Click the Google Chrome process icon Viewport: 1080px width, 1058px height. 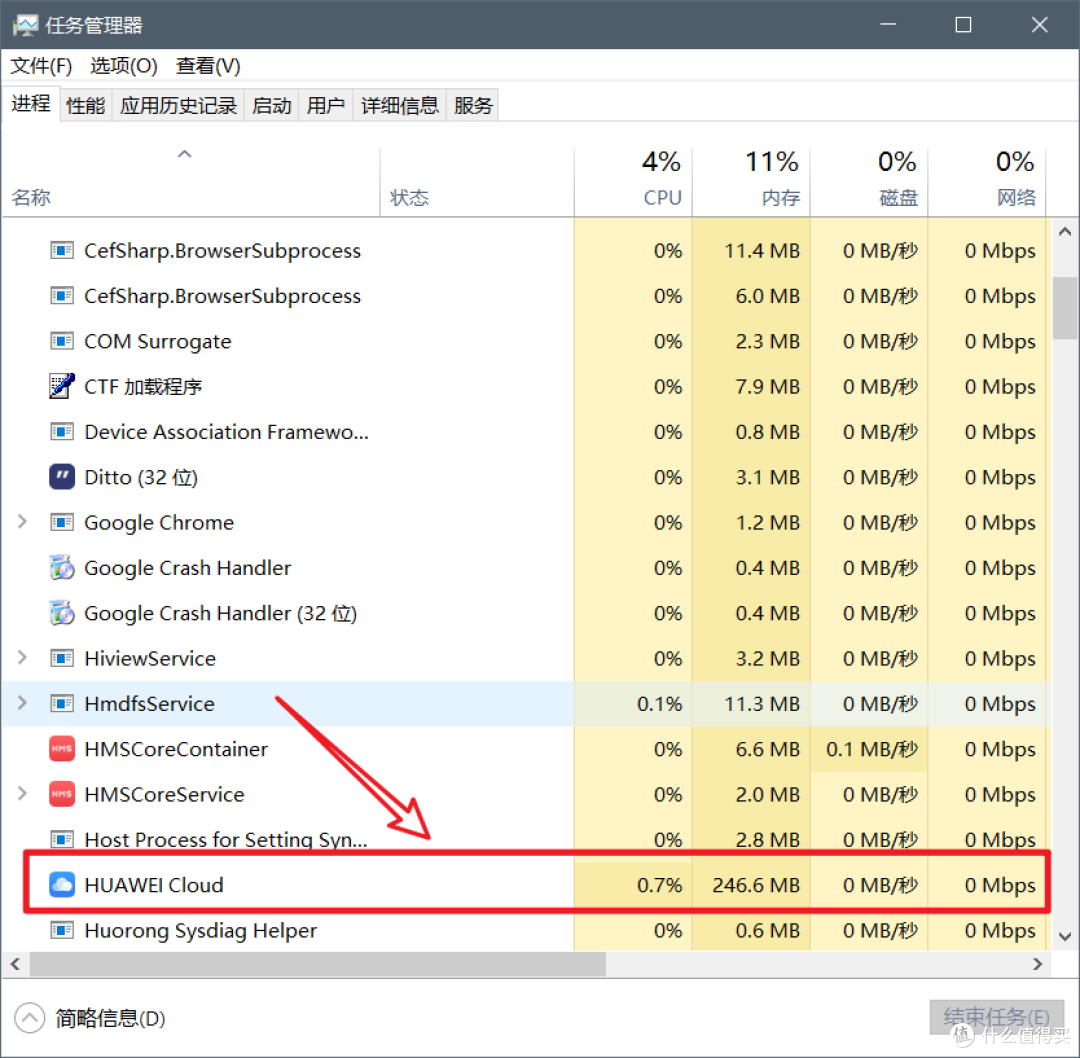coord(62,522)
